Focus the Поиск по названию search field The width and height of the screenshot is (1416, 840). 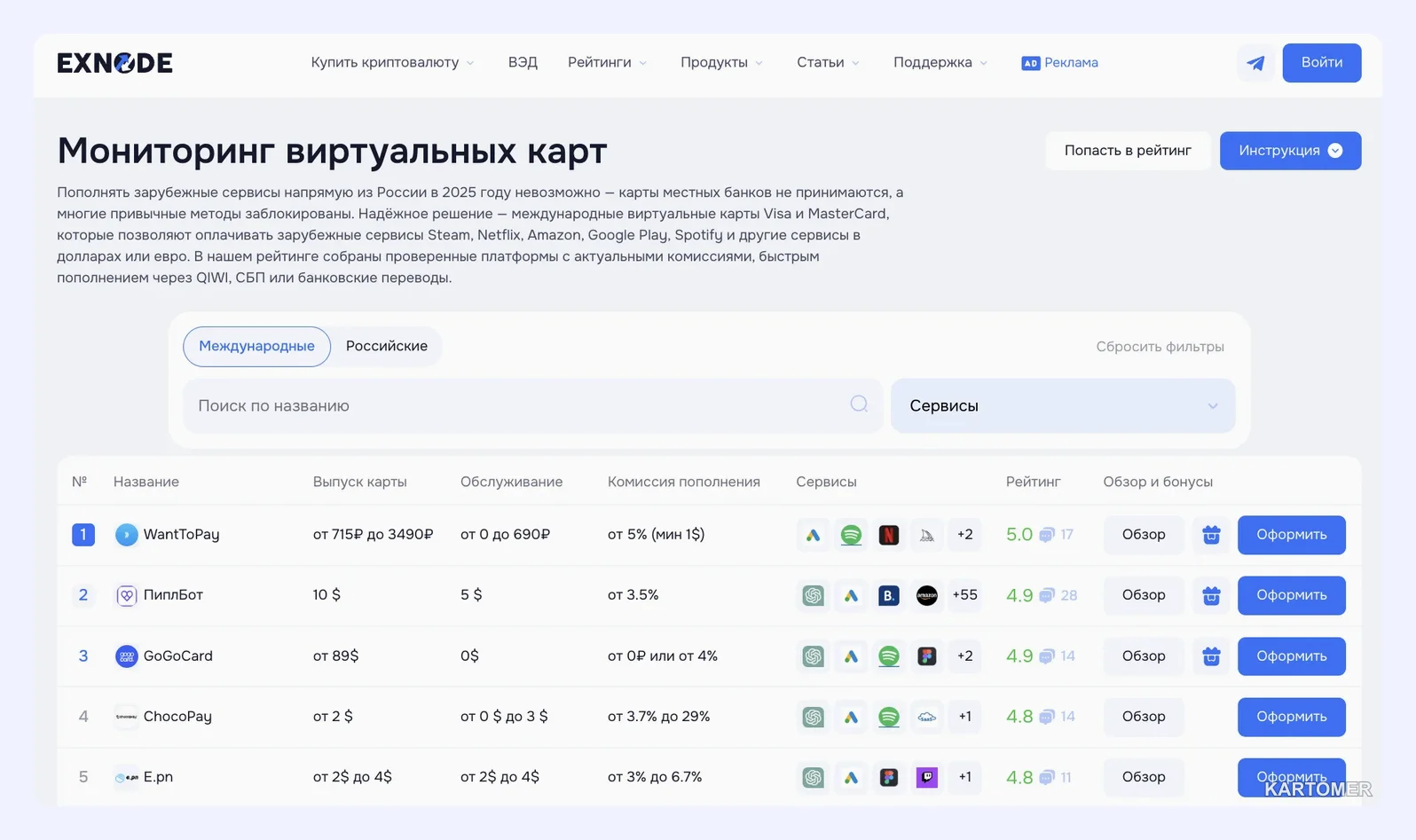[x=532, y=405]
